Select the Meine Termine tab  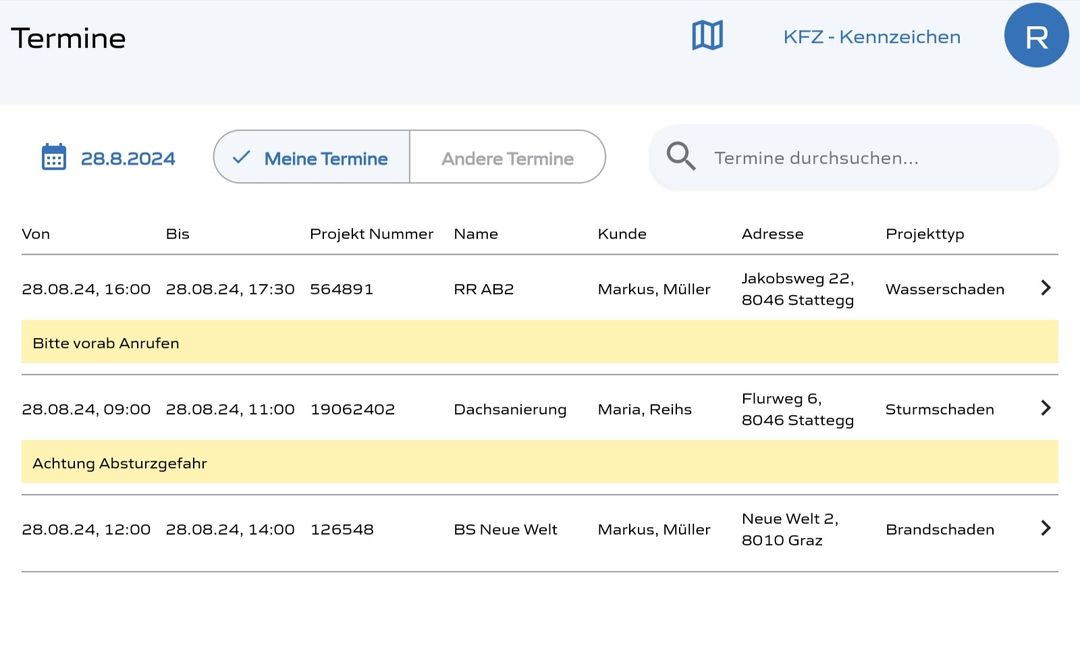point(325,156)
